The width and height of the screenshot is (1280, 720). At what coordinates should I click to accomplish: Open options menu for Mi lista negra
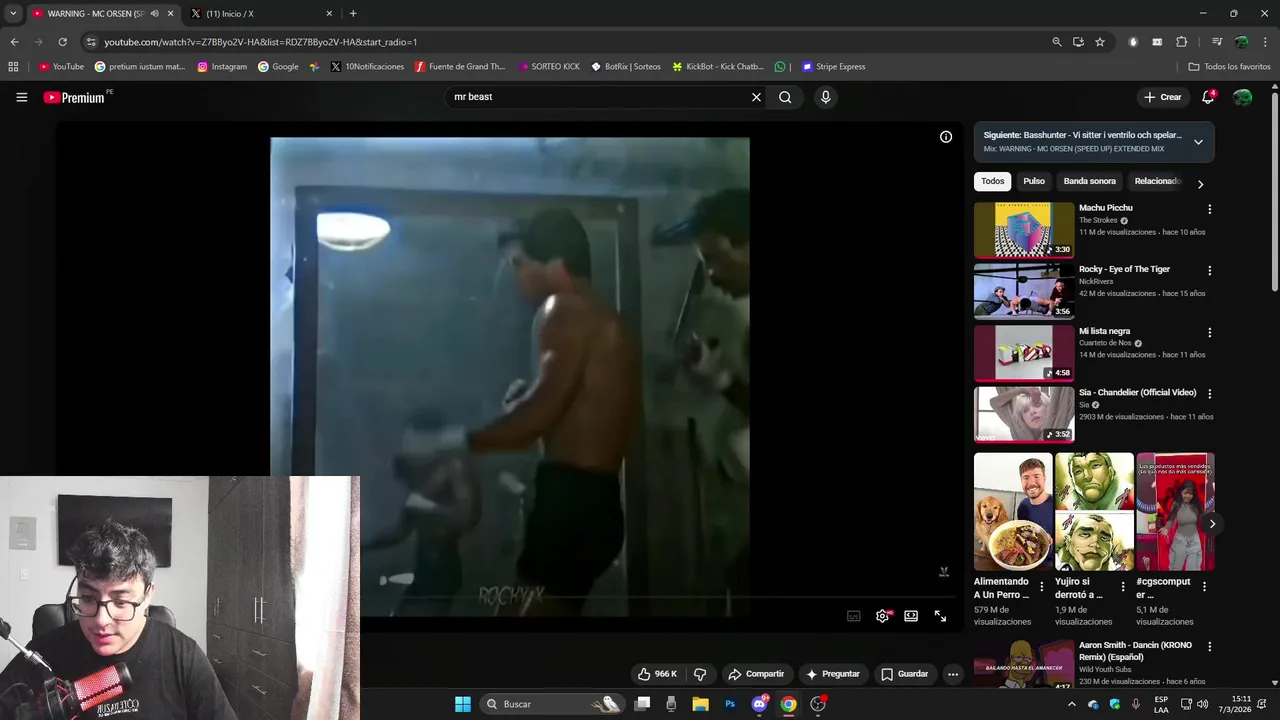click(x=1209, y=332)
